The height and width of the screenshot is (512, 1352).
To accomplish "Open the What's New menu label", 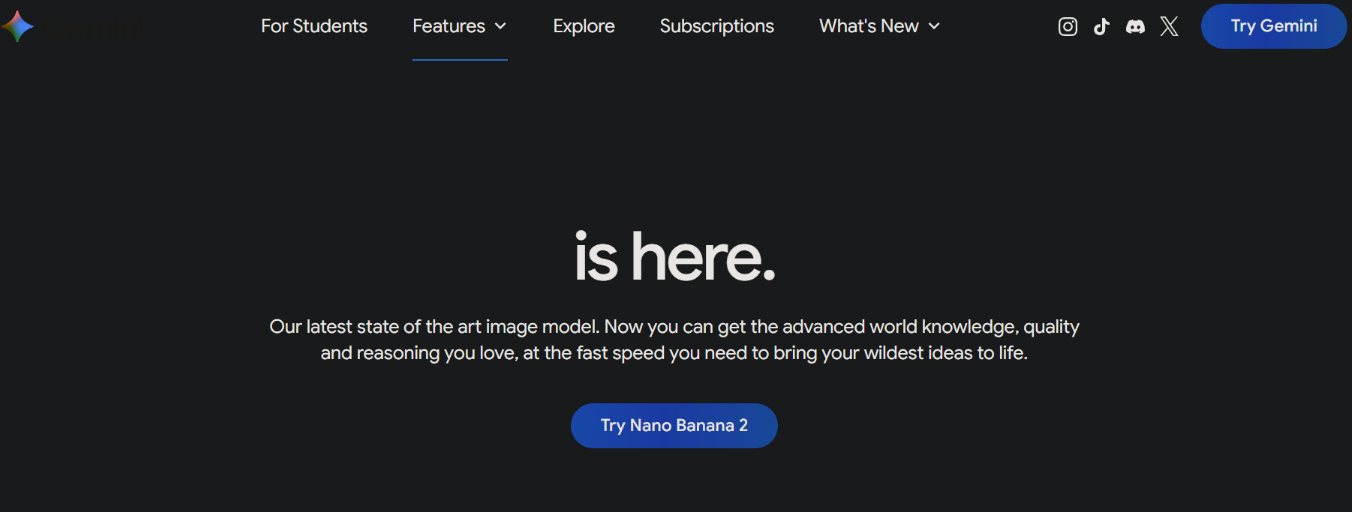I will click(868, 27).
